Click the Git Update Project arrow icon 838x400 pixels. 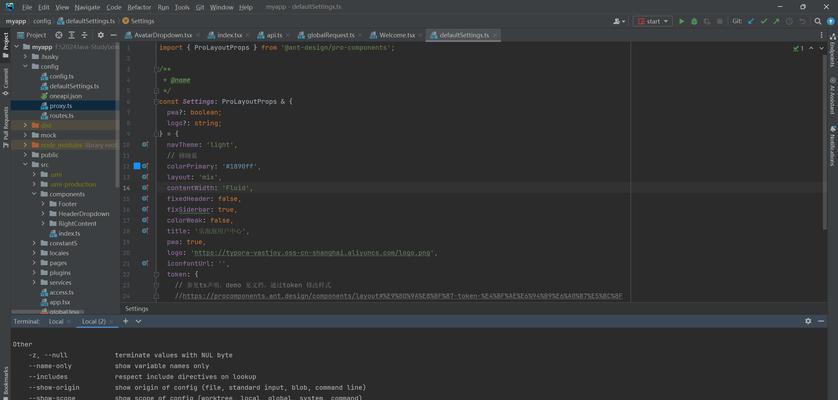click(751, 21)
